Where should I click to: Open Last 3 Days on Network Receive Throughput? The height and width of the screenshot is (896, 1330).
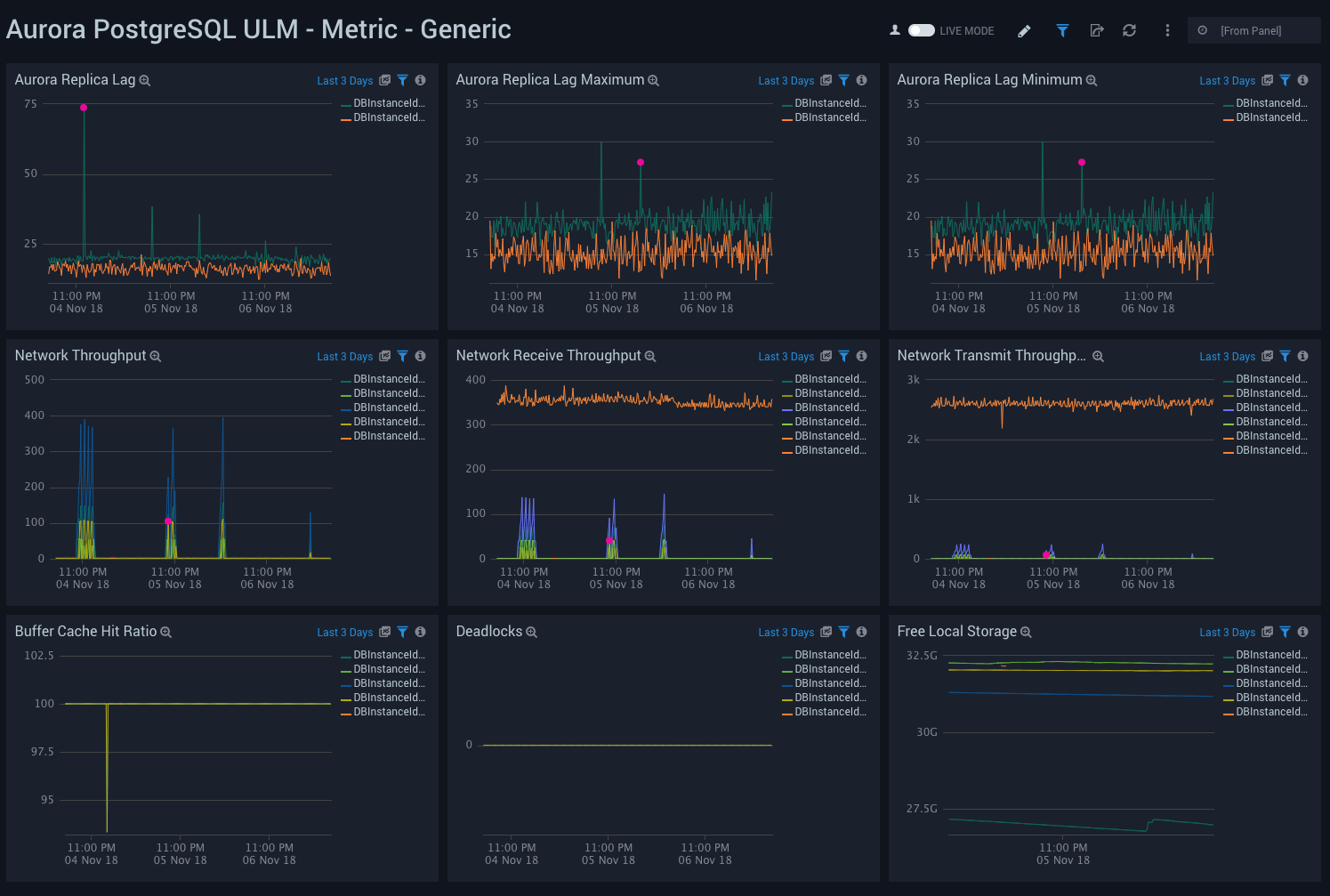coord(786,356)
